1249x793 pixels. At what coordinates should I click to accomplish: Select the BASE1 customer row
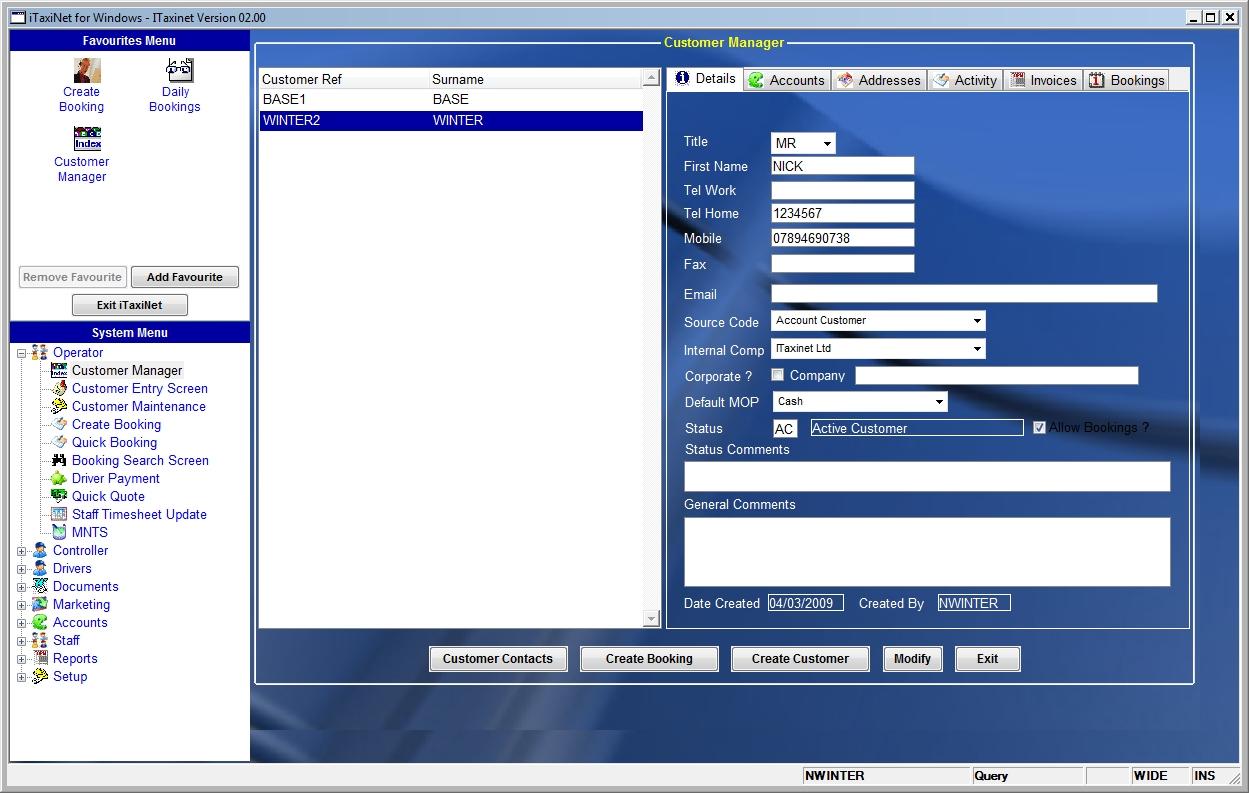click(x=451, y=100)
